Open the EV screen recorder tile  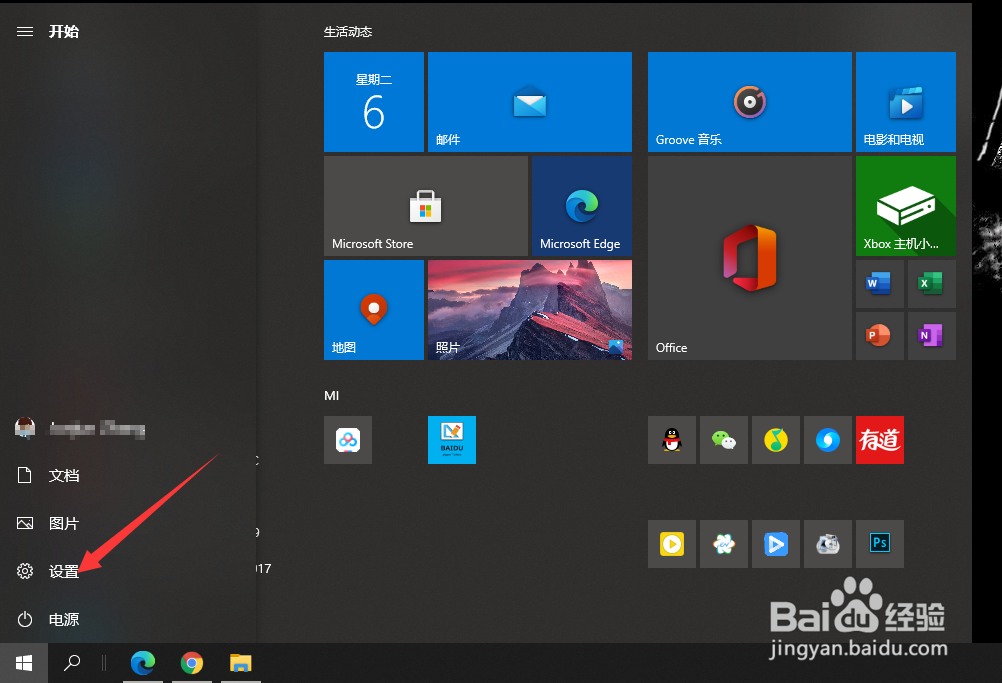pos(723,544)
